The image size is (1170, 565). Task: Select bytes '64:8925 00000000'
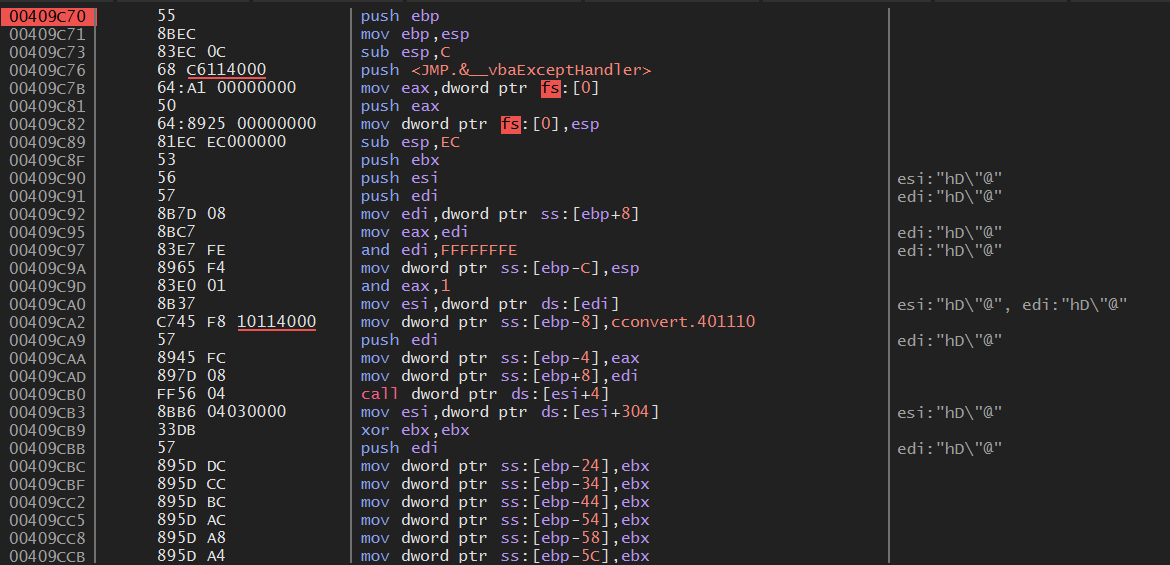coord(237,124)
